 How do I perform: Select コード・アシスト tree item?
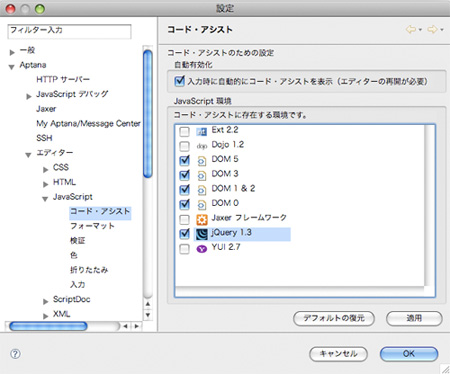tap(100, 211)
